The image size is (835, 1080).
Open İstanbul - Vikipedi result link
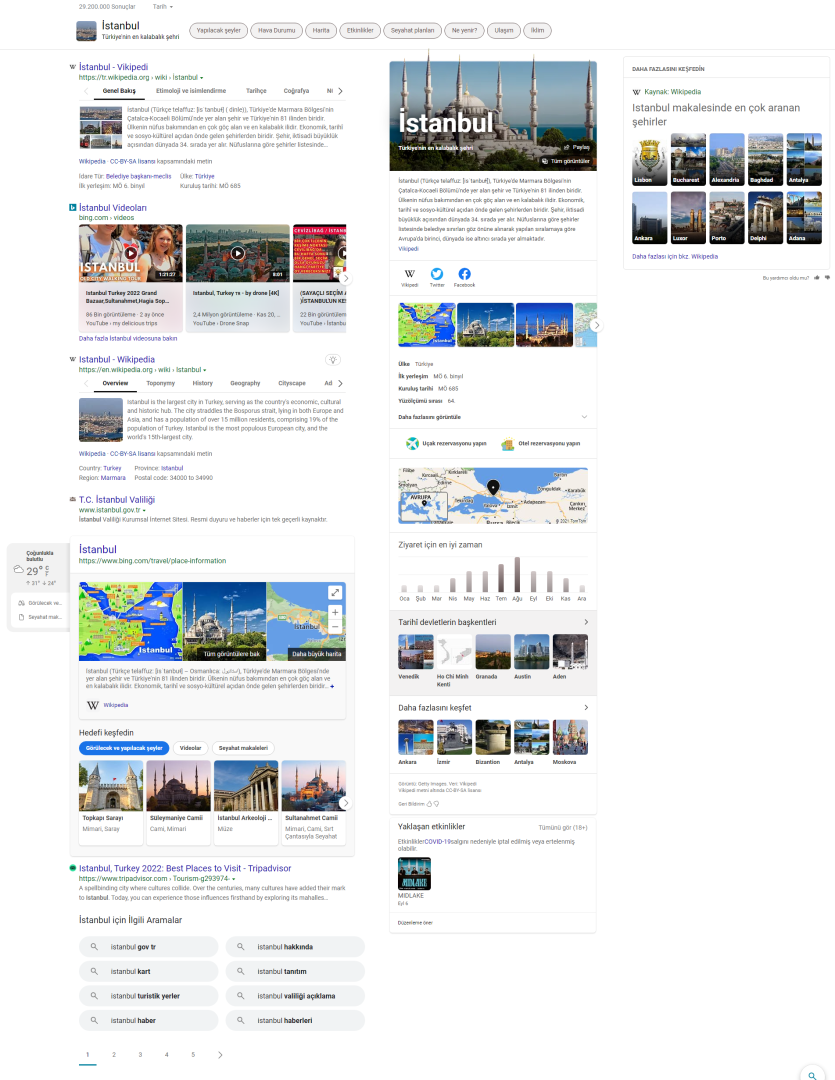coord(114,67)
